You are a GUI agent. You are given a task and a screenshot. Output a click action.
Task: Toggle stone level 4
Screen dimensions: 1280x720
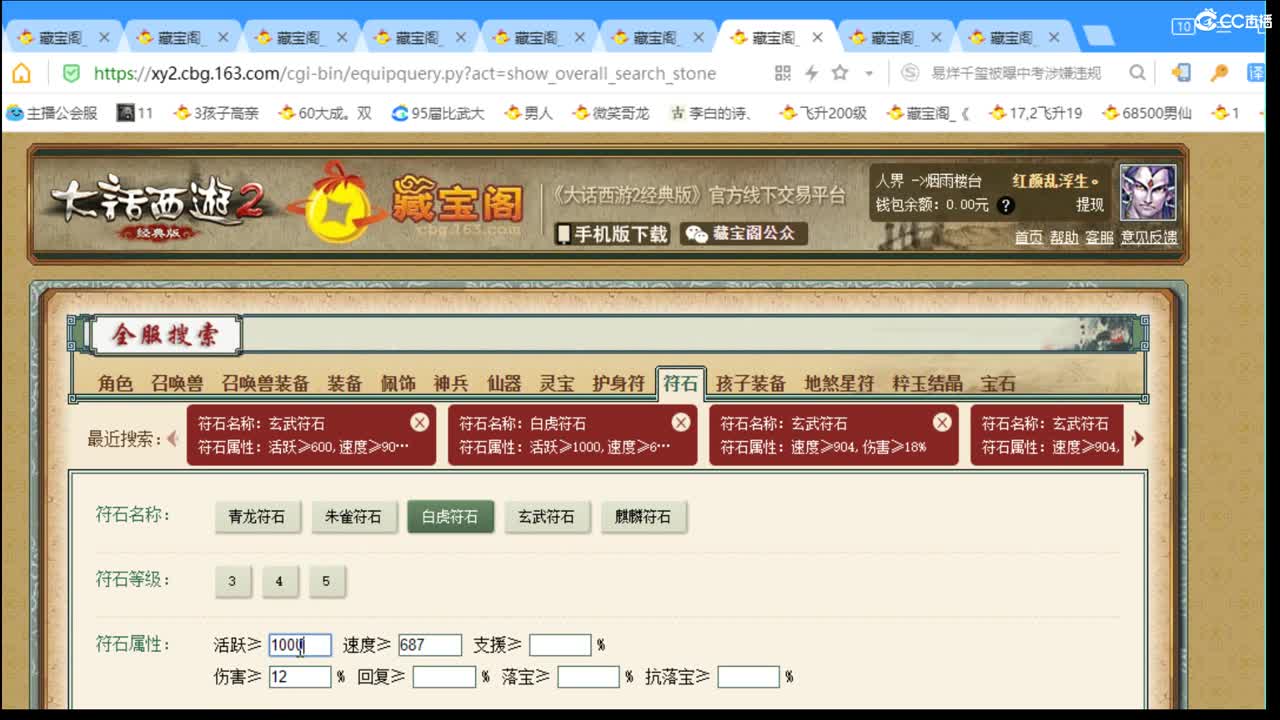279,581
